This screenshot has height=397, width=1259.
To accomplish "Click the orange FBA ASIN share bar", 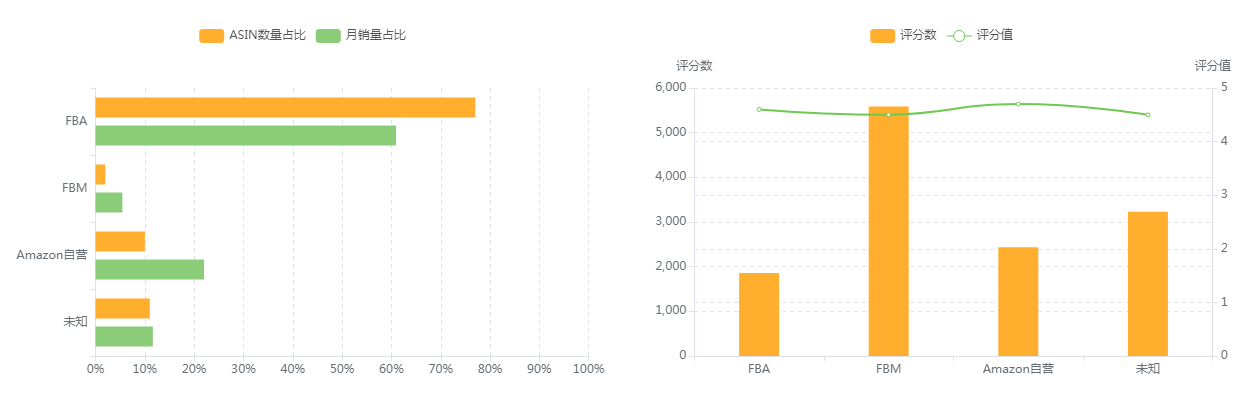I will tap(285, 108).
